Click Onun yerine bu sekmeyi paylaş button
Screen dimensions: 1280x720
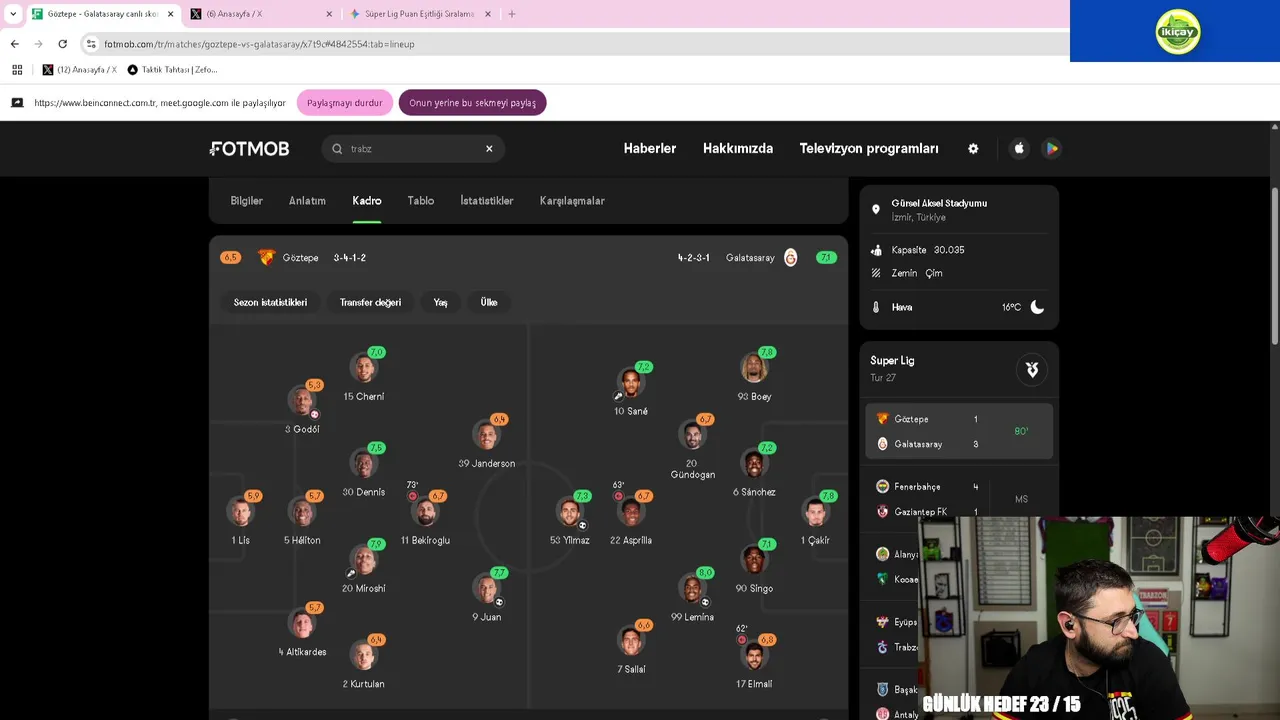pyautogui.click(x=472, y=103)
